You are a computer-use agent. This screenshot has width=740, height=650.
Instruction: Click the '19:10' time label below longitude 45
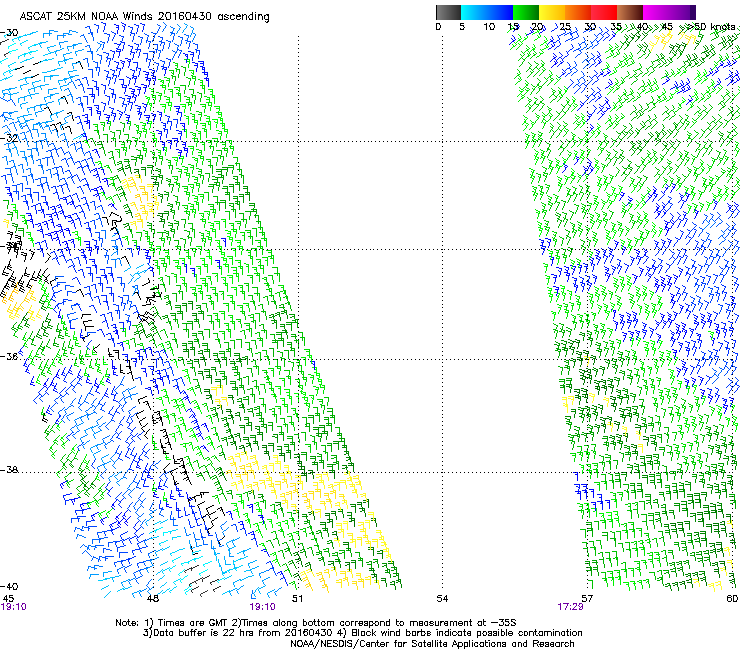click(14, 607)
